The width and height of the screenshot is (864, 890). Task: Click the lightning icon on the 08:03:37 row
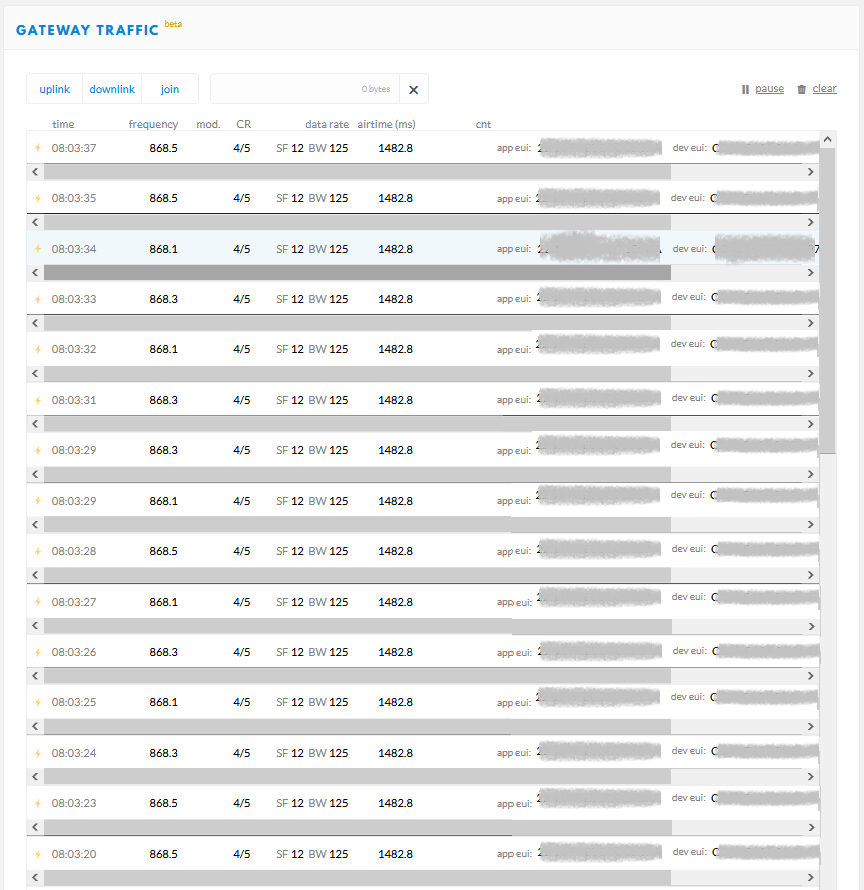(39, 148)
